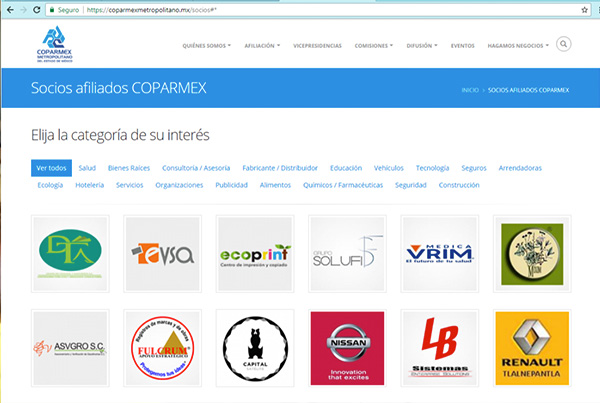Reload the page with refresh icon
Image resolution: width=600 pixels, height=403 pixels.
(37, 10)
